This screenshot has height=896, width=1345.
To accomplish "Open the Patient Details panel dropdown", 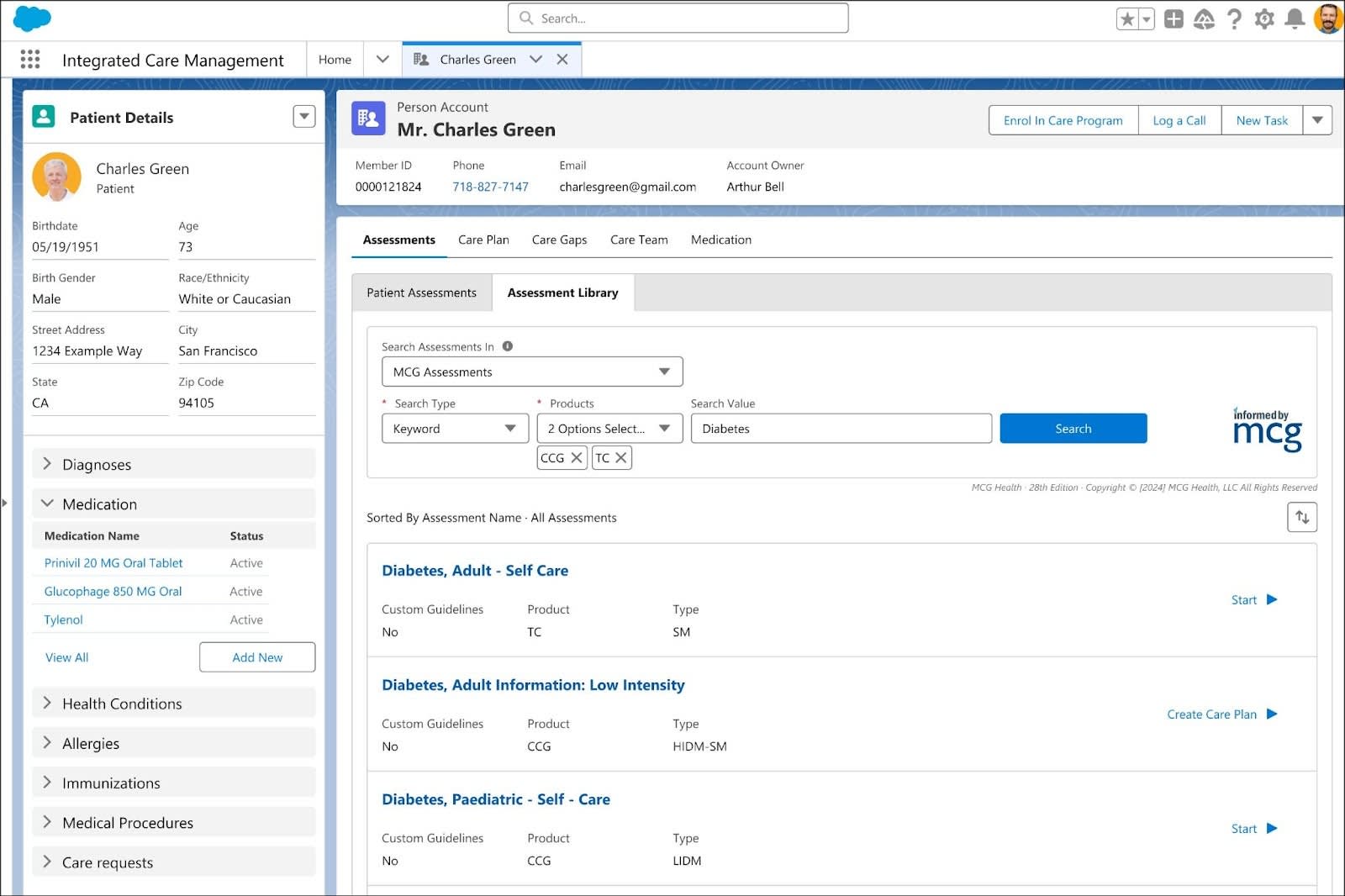I will click(x=304, y=116).
